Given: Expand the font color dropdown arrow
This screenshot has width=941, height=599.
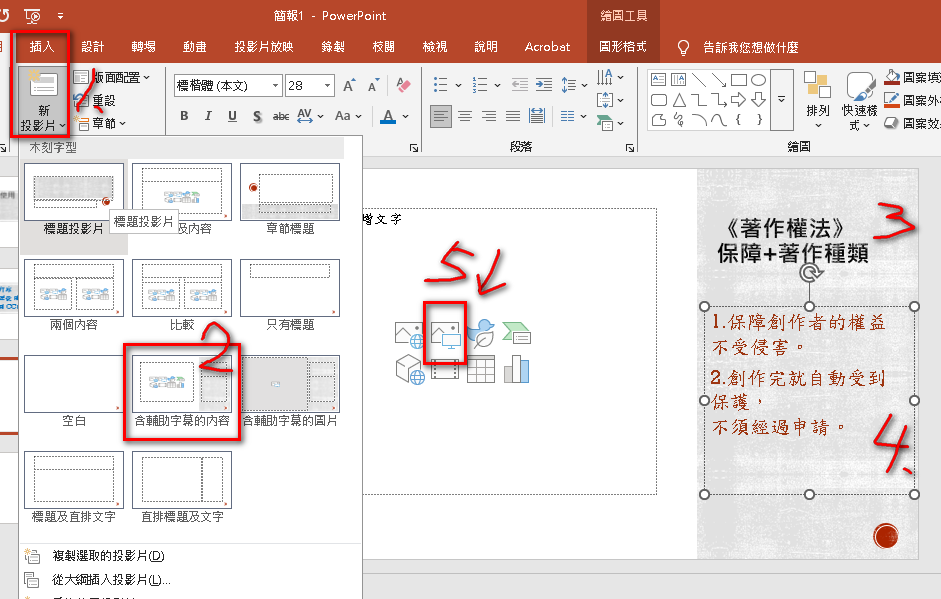Looking at the screenshot, I should 406,116.
